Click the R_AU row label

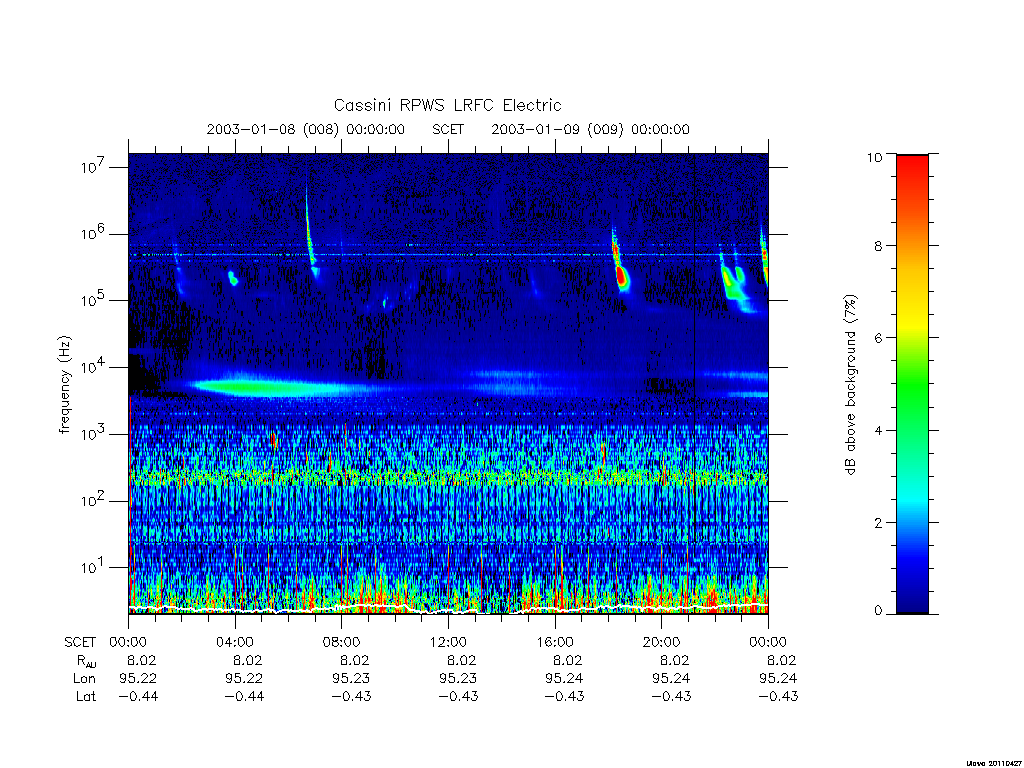86,661
